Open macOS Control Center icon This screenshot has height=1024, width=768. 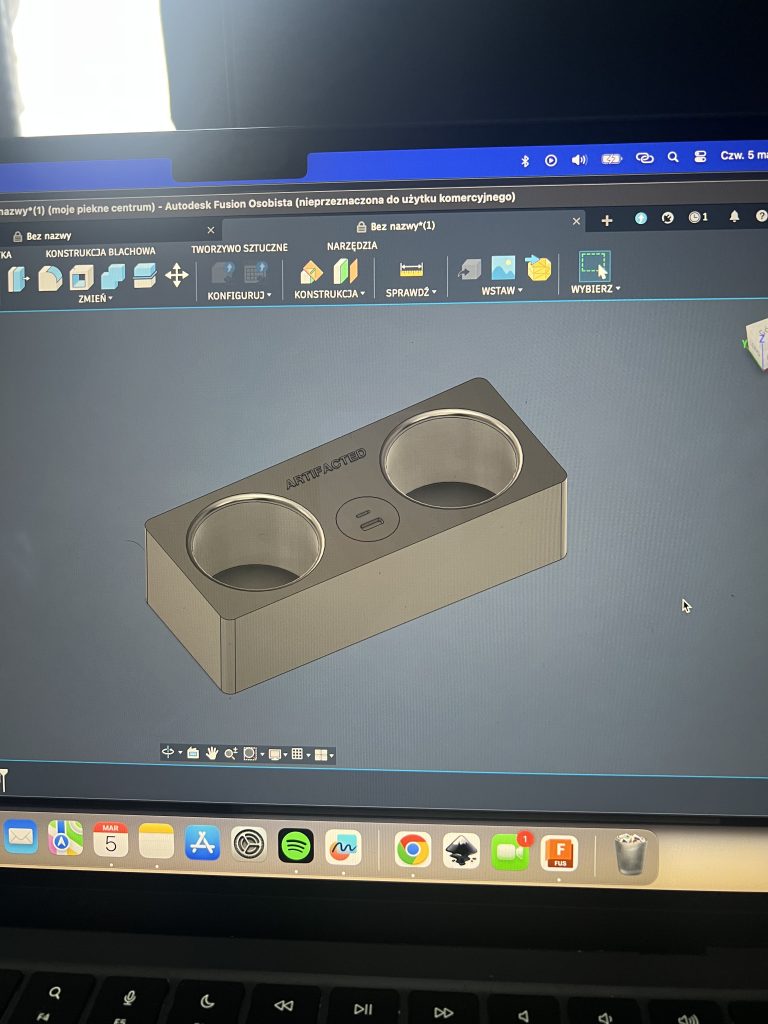point(700,156)
